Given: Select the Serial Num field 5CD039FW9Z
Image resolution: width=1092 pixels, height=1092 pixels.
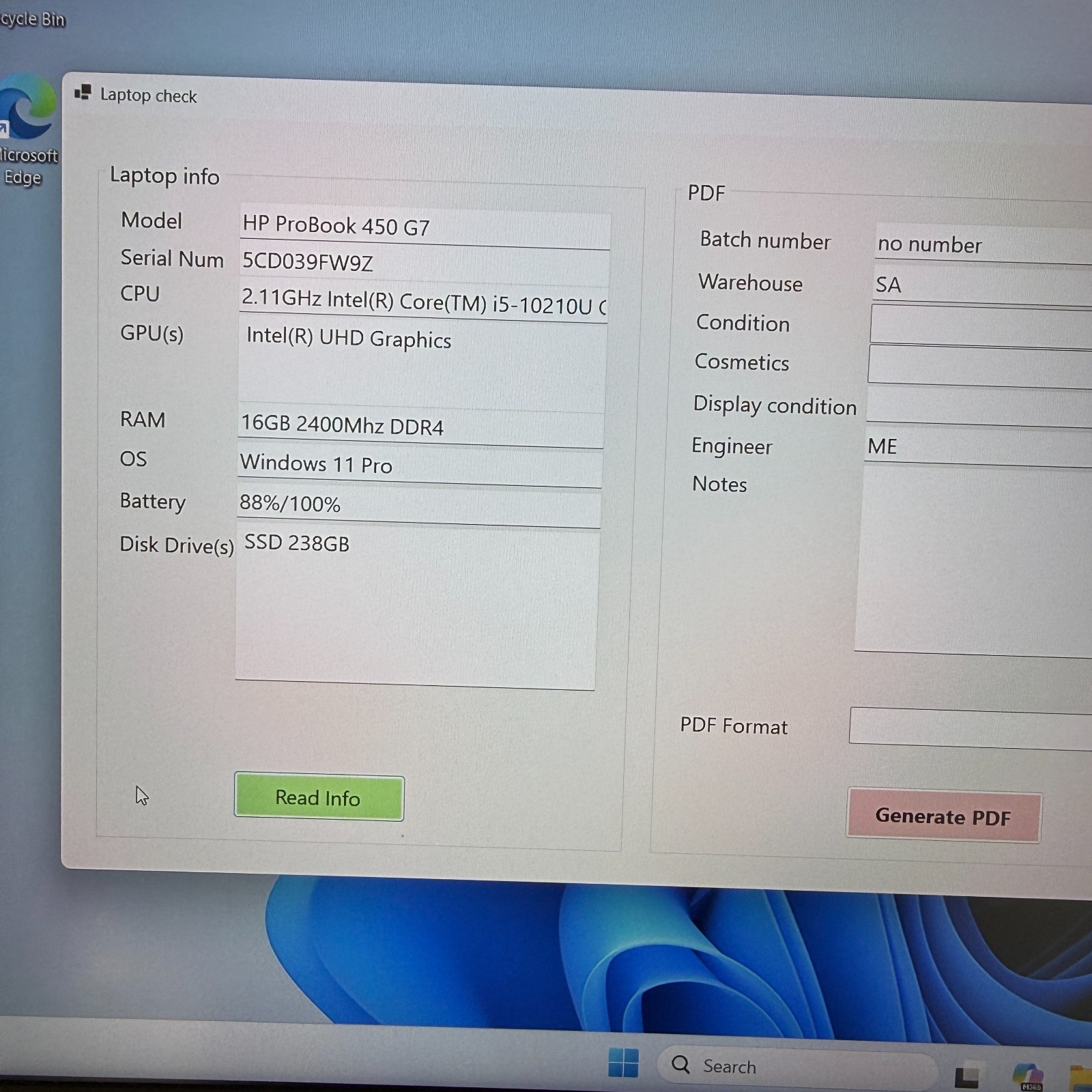Looking at the screenshot, I should (x=425, y=265).
